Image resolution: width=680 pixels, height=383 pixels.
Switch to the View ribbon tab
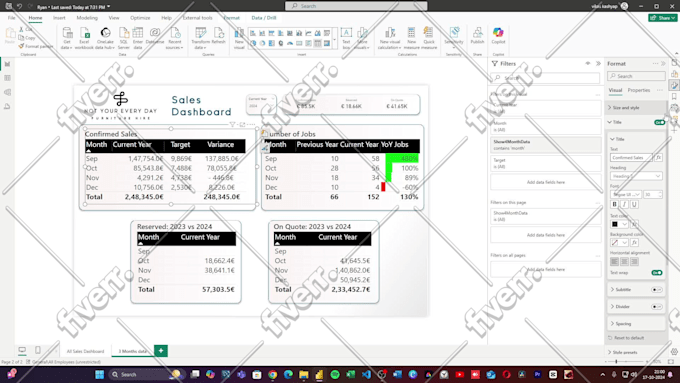pos(114,18)
